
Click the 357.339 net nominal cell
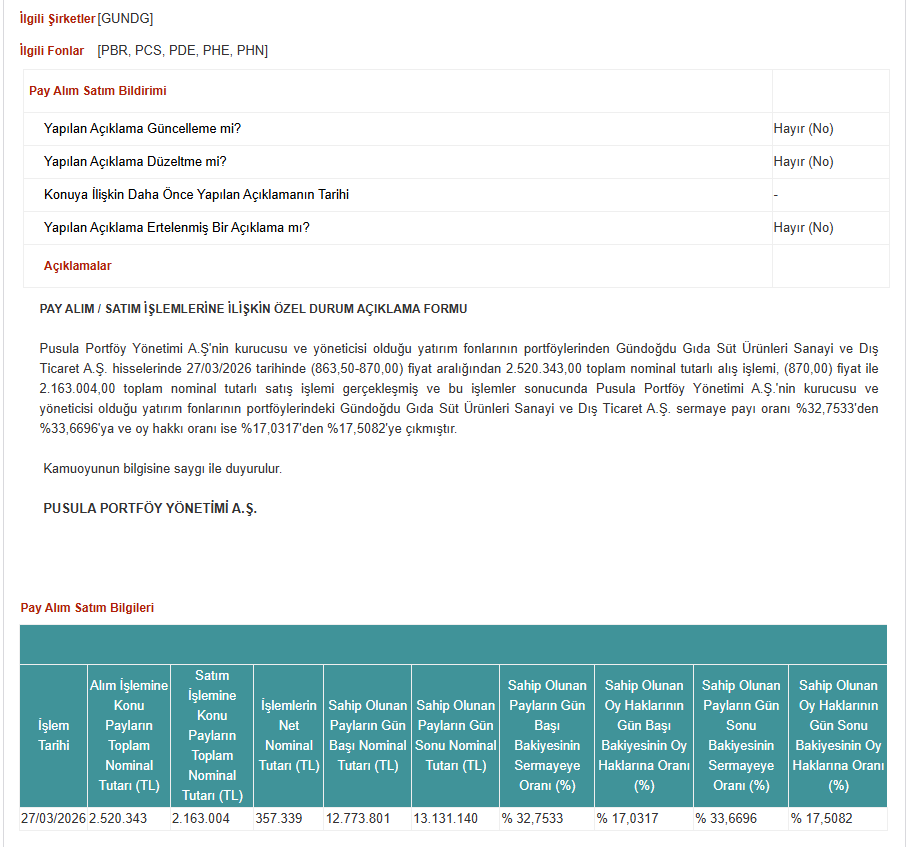pyautogui.click(x=289, y=819)
